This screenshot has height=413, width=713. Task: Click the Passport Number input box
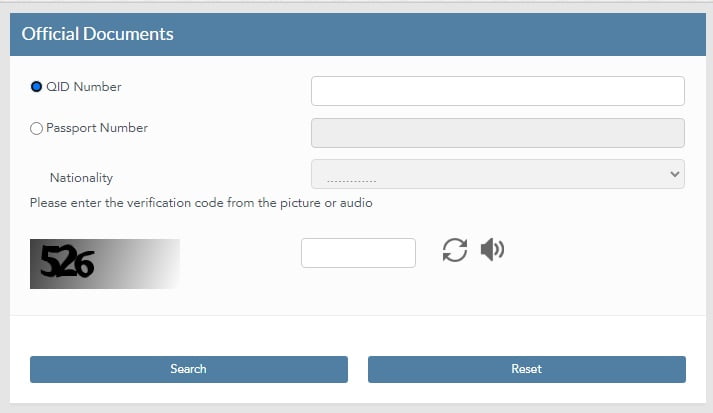tap(497, 133)
